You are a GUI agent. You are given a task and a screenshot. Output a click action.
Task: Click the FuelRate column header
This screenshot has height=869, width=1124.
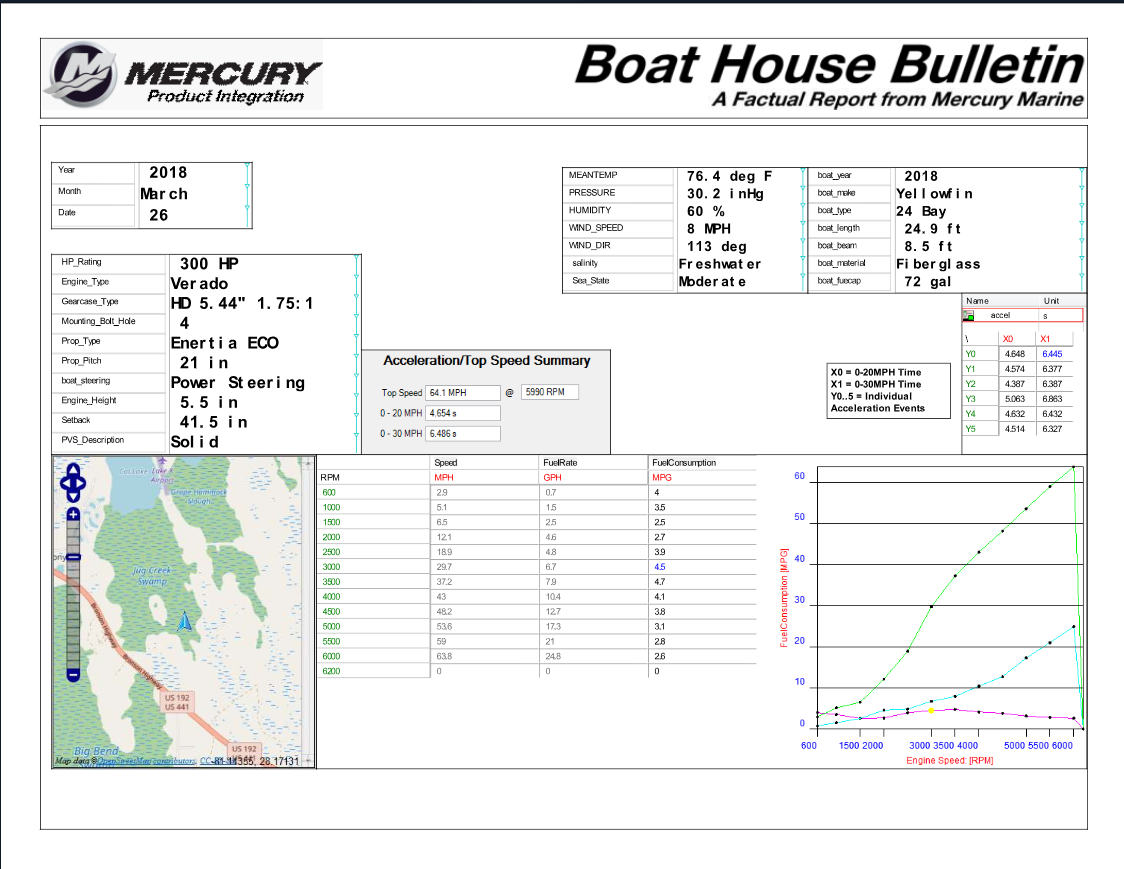coord(560,463)
